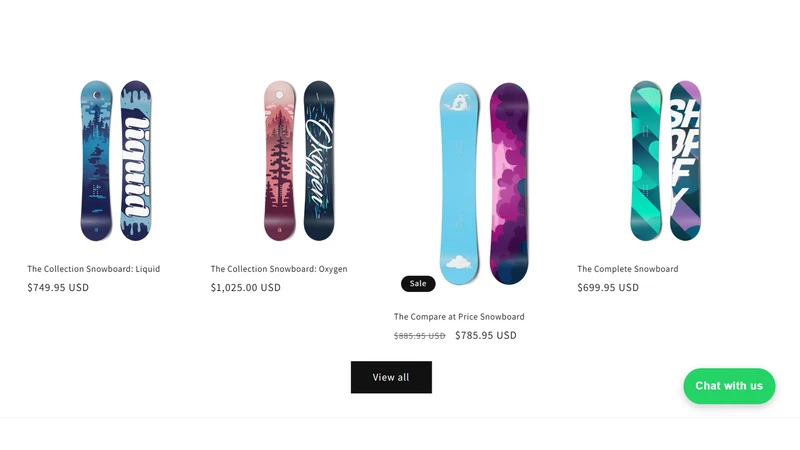This screenshot has width=800, height=450.
Task: Select the purple clouds snowboard image
Action: (509, 184)
